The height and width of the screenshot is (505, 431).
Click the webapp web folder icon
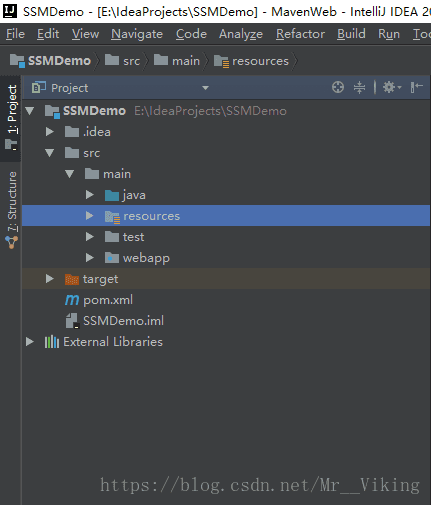[112, 258]
